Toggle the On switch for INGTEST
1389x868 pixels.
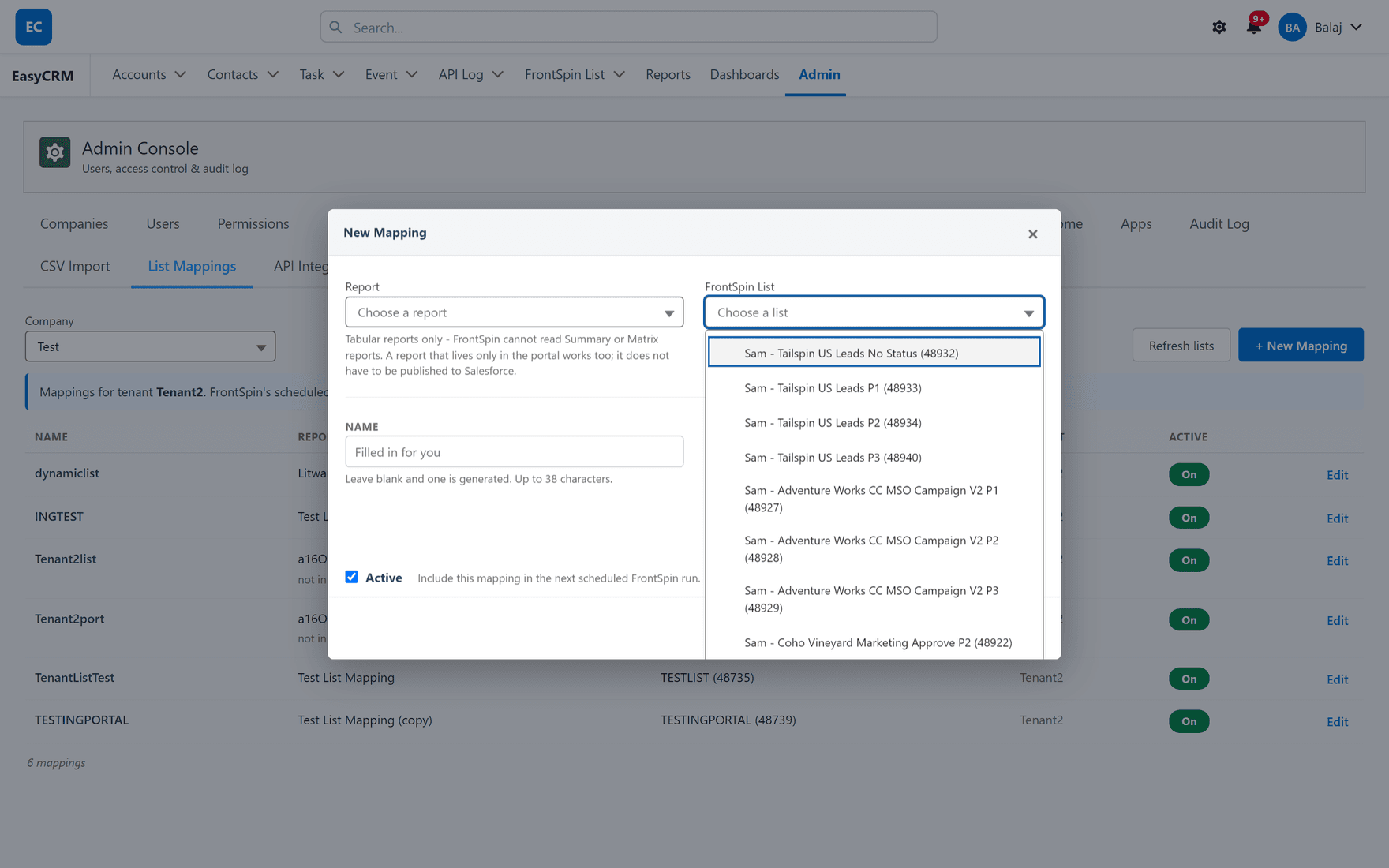(x=1189, y=518)
